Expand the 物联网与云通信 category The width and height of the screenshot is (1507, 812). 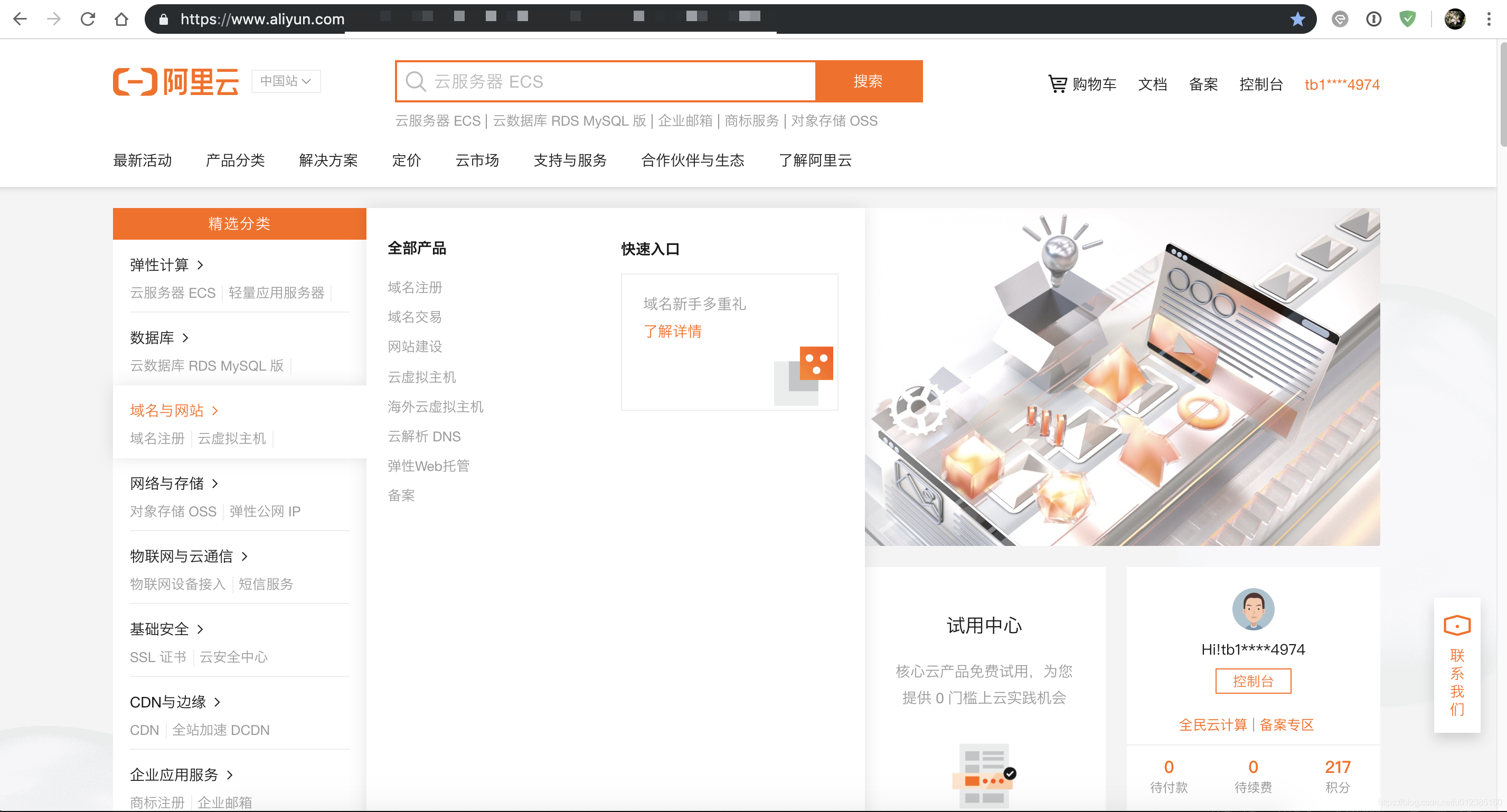[189, 556]
